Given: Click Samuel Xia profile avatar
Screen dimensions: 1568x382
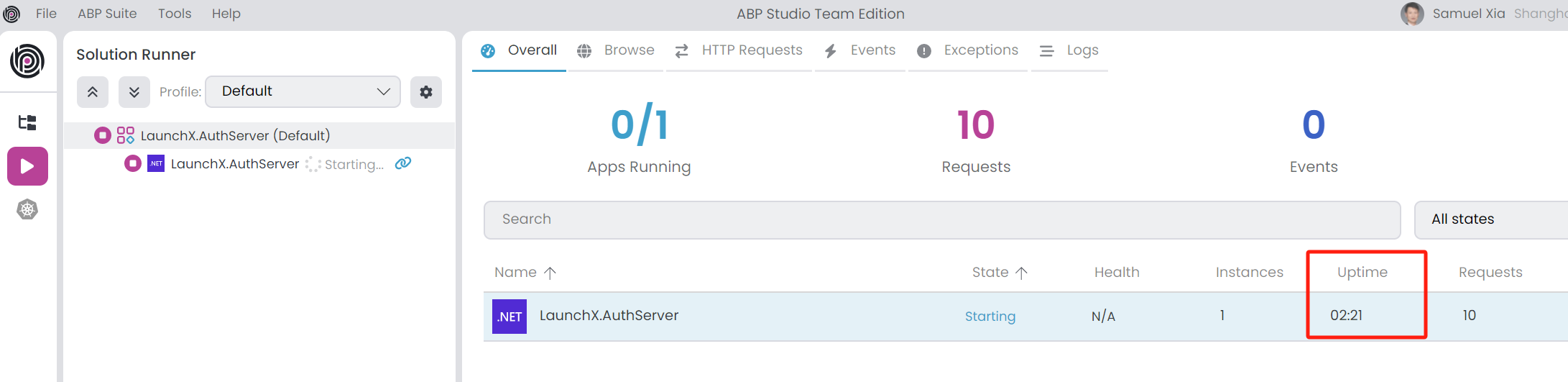Looking at the screenshot, I should click(x=1412, y=14).
